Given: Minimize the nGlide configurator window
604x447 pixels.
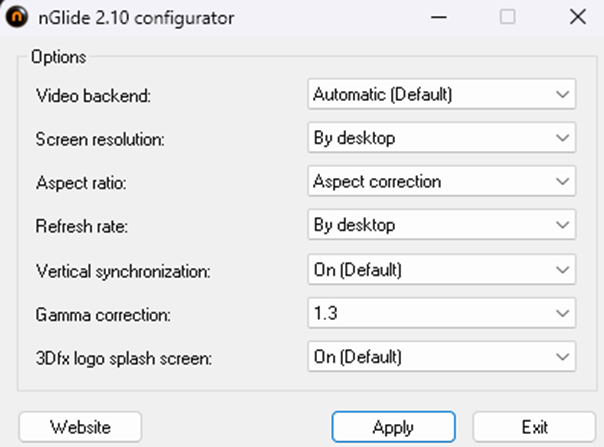Looking at the screenshot, I should 437,17.
